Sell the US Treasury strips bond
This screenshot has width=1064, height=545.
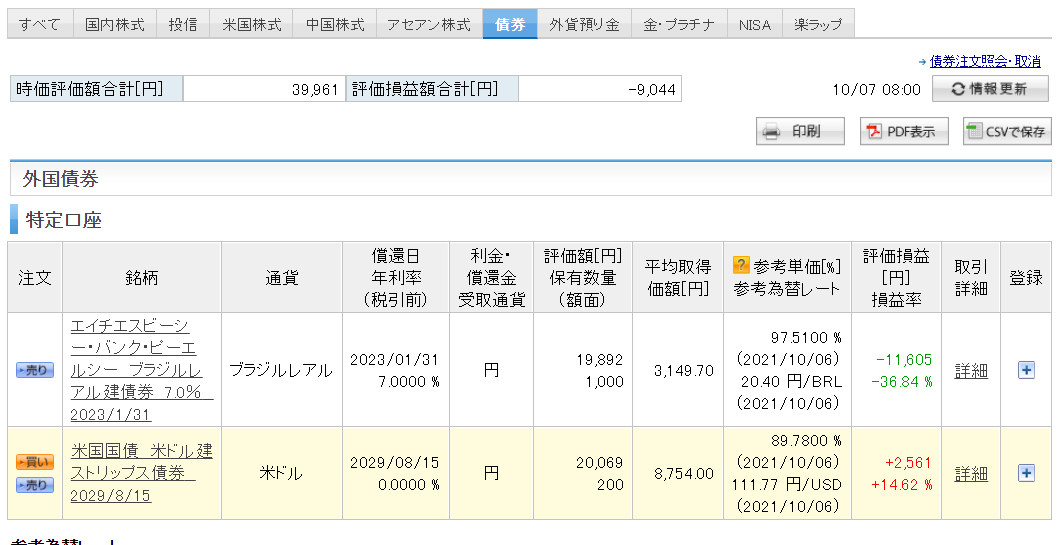click(35, 485)
